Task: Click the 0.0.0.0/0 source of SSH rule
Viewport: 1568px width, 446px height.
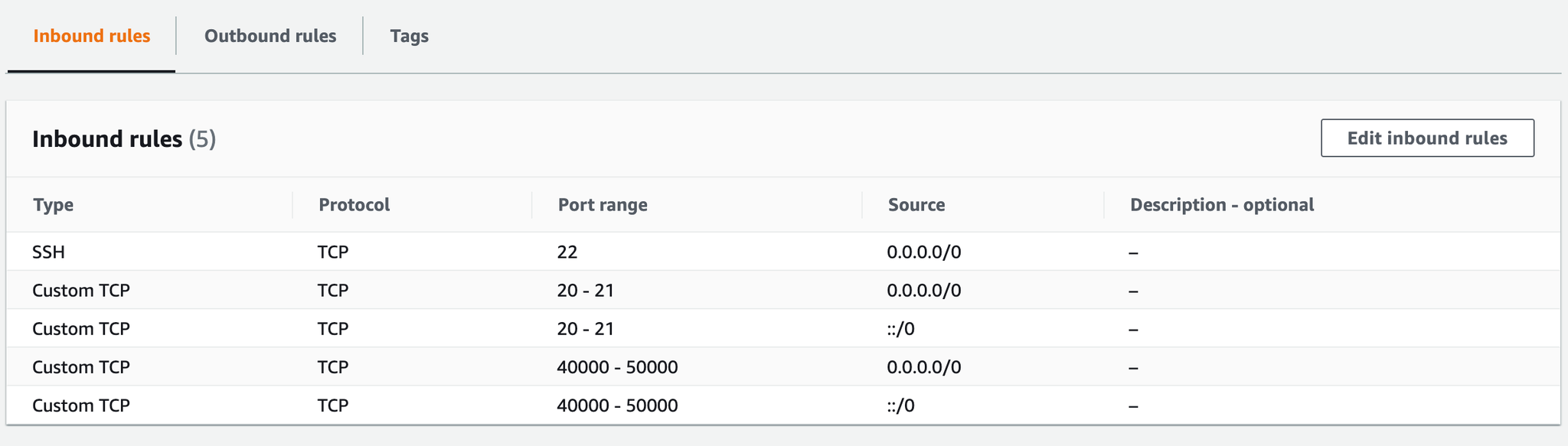Action: (x=924, y=252)
